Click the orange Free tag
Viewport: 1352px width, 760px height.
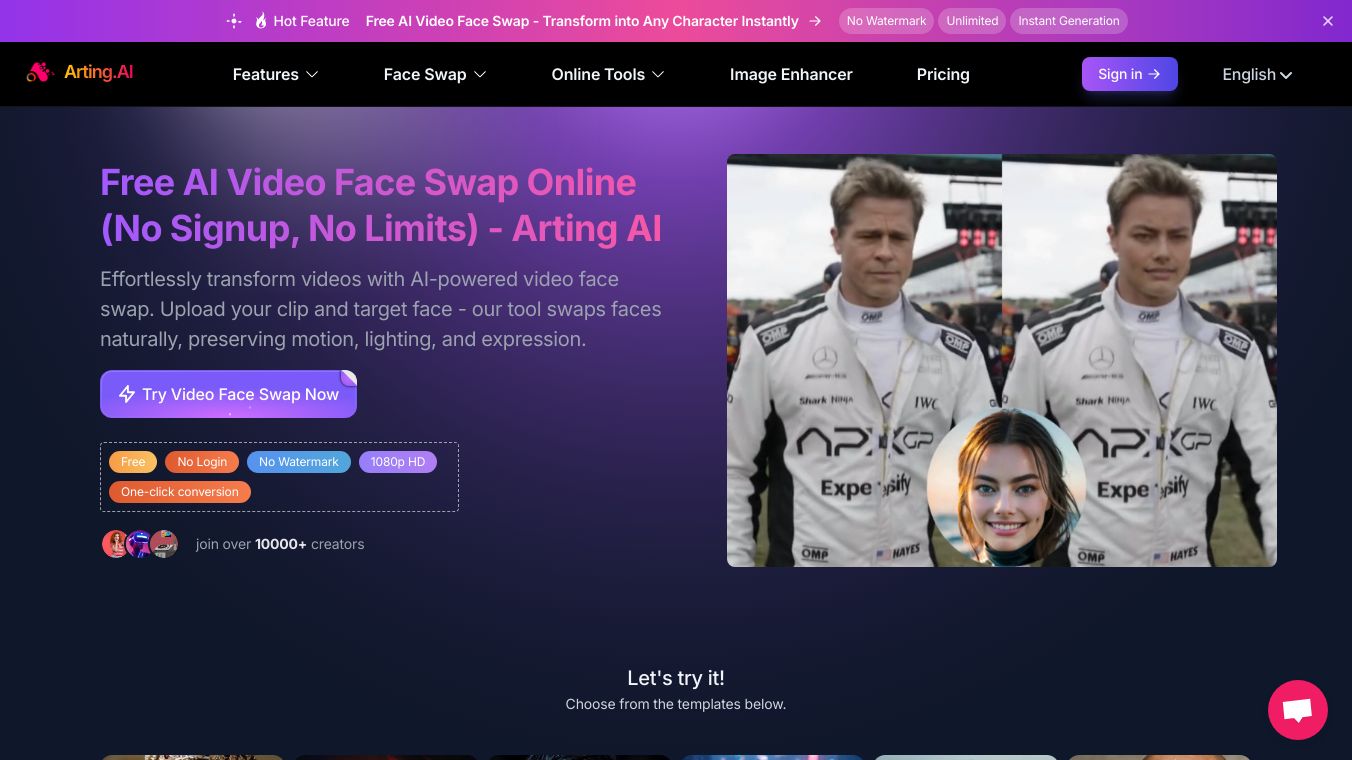pos(133,462)
